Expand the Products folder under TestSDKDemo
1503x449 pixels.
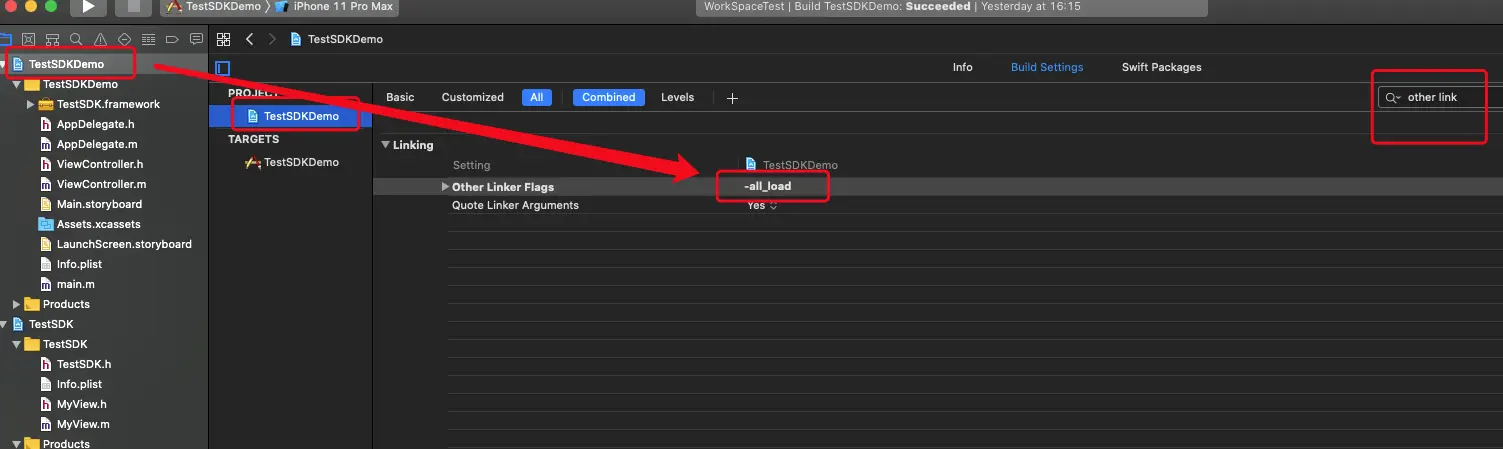17,304
